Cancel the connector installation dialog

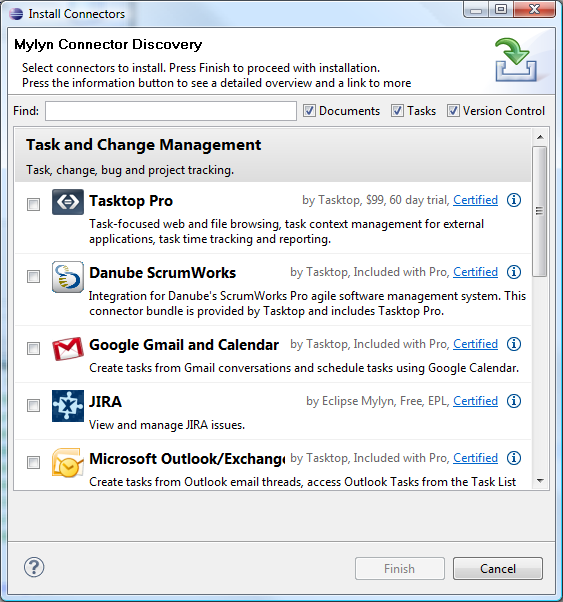tap(498, 569)
